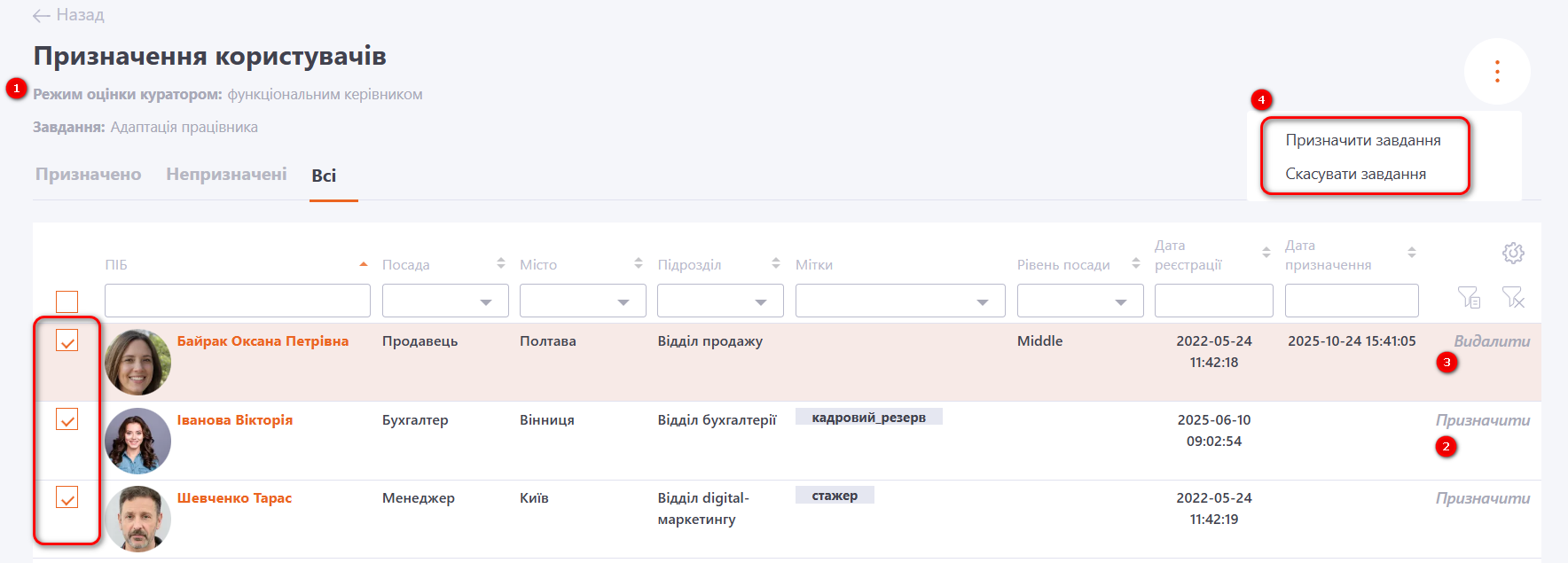Choose Призначити завдання from the menu

pyautogui.click(x=1362, y=140)
